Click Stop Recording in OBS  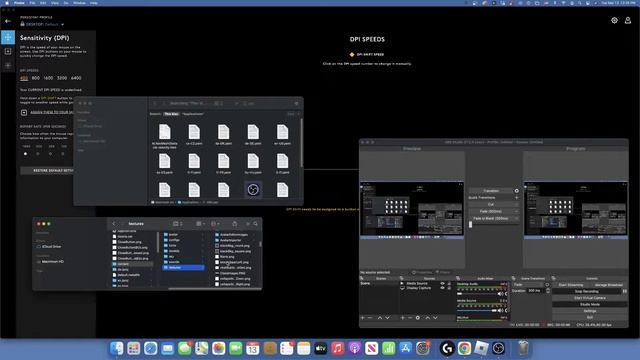(587, 291)
